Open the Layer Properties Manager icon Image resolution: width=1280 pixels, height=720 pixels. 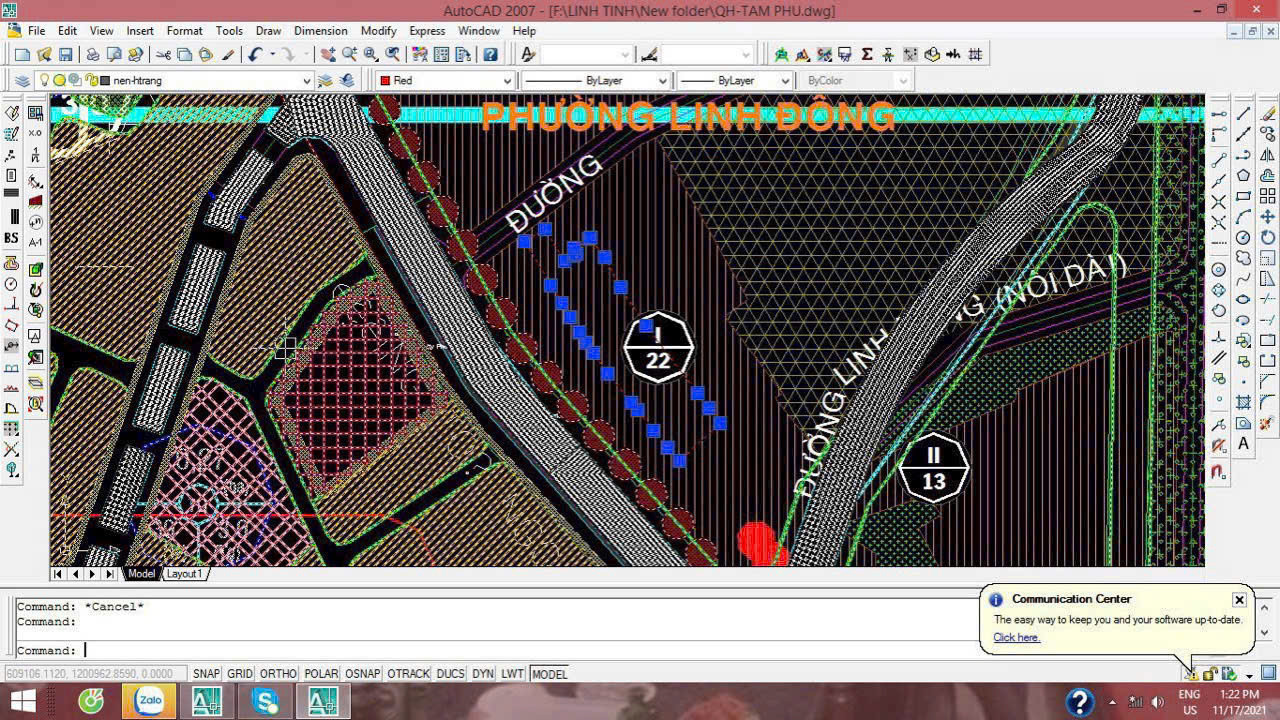coord(22,80)
